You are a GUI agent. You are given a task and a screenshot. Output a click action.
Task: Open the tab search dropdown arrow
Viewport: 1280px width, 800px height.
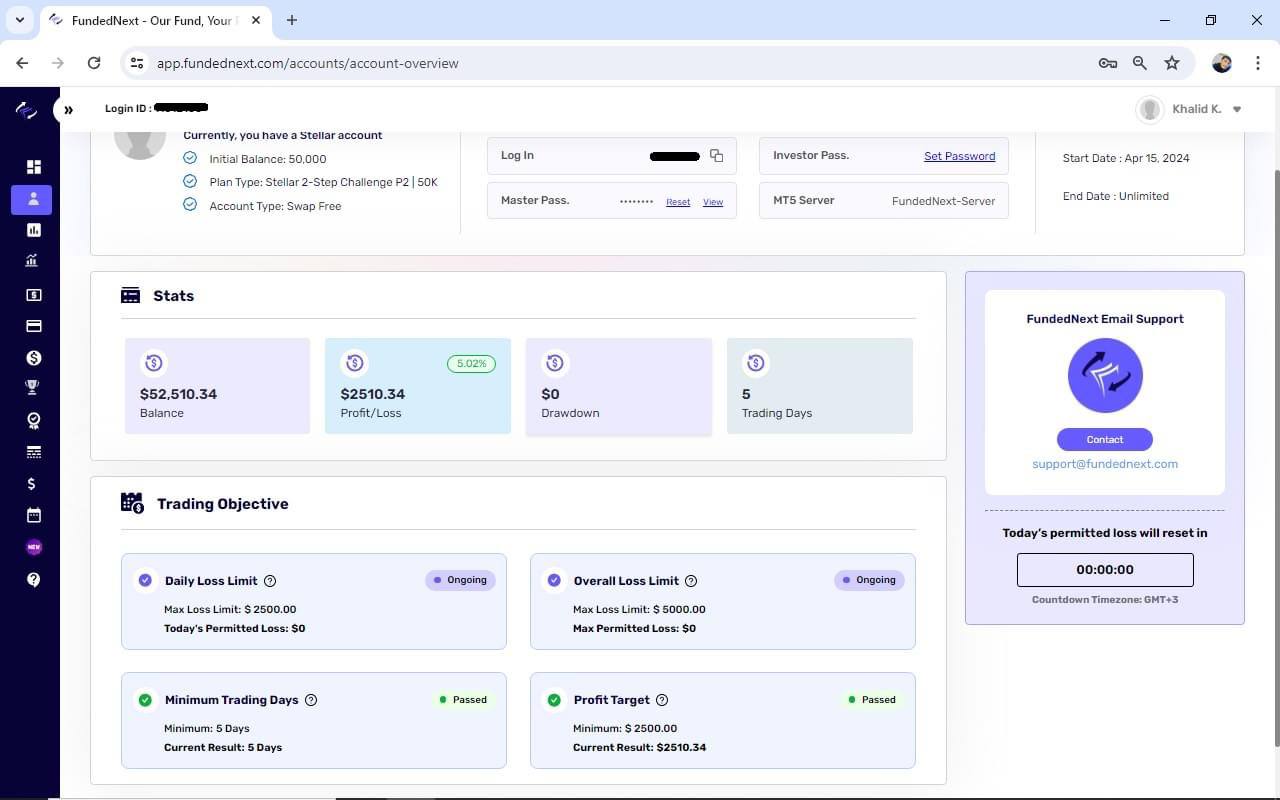[19, 20]
